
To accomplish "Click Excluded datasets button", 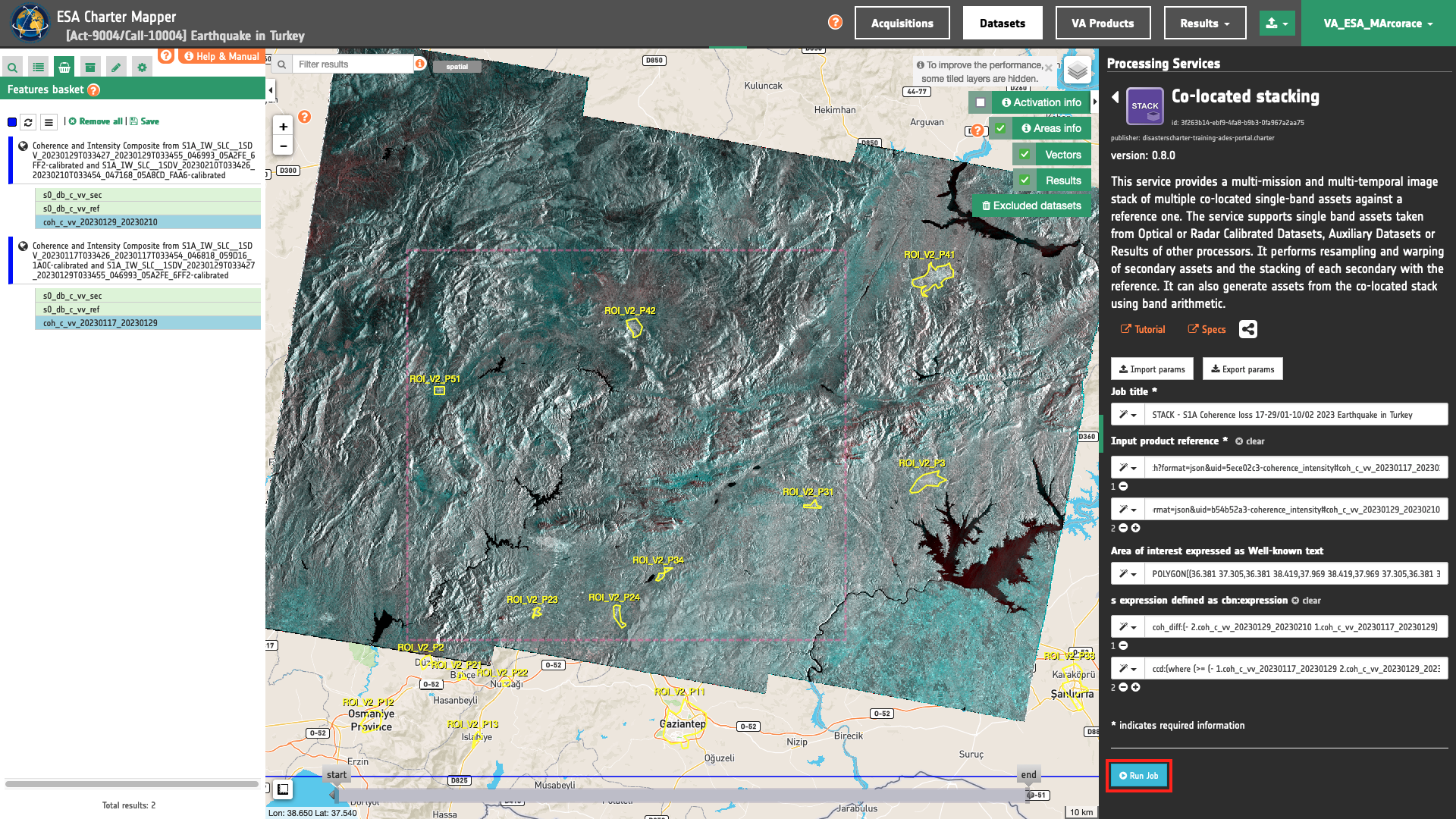I will [1031, 206].
